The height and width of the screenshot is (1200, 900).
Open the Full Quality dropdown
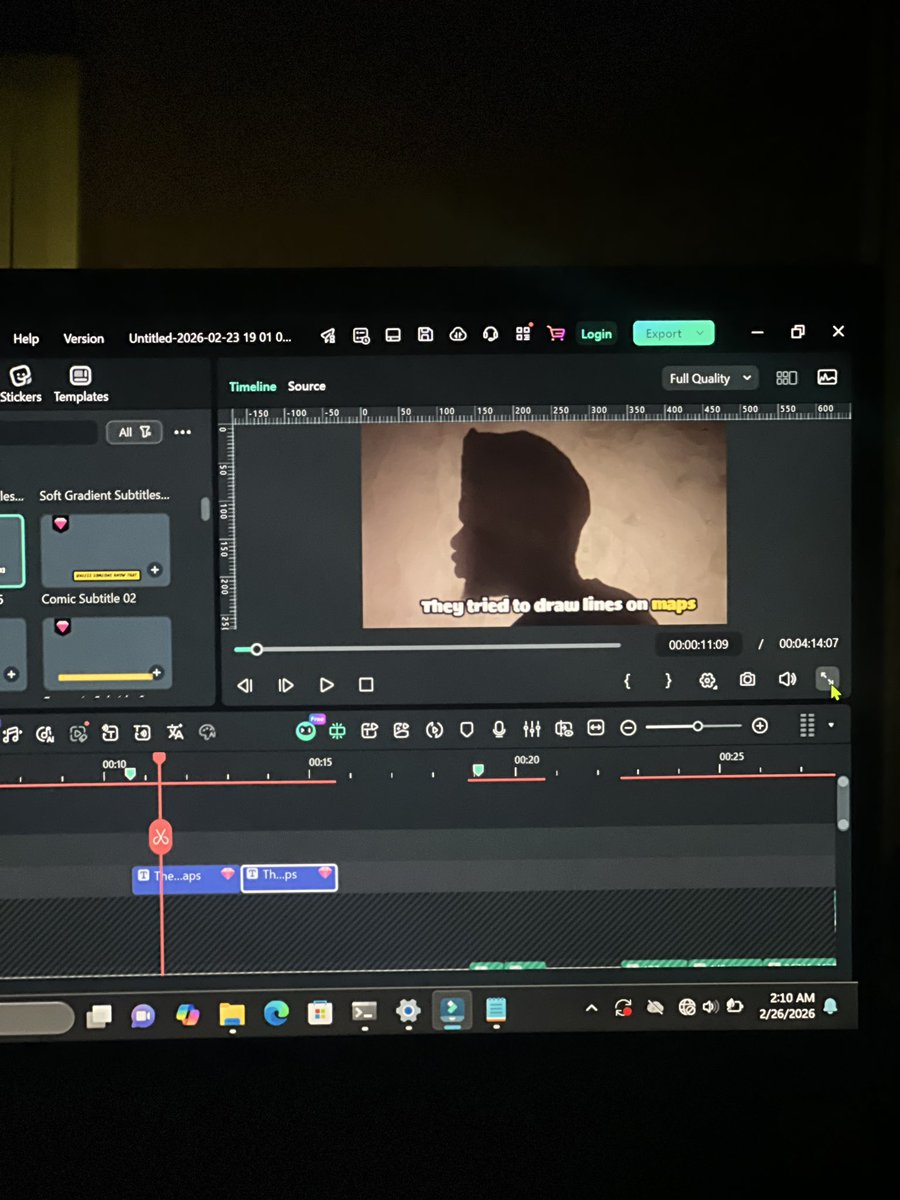[x=710, y=378]
